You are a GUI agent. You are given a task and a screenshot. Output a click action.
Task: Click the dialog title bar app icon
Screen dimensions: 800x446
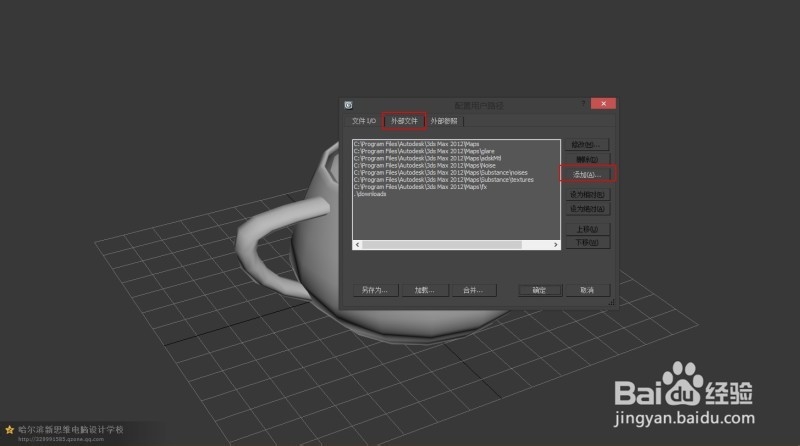pos(348,105)
